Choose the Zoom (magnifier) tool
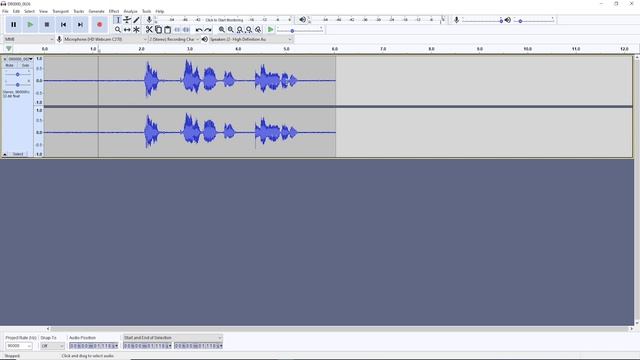Image resolution: width=640 pixels, height=360 pixels. [118, 30]
